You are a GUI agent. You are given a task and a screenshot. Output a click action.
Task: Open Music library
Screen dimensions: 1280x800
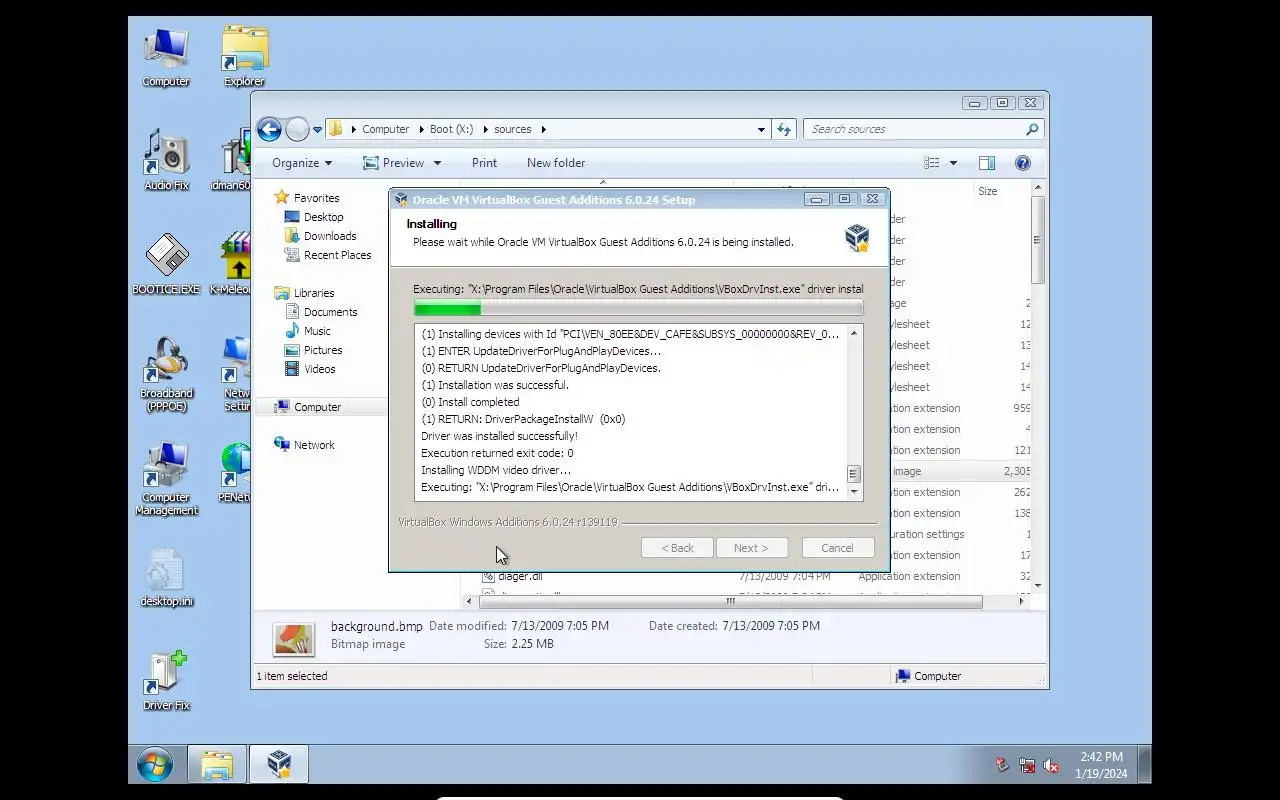pyautogui.click(x=317, y=331)
